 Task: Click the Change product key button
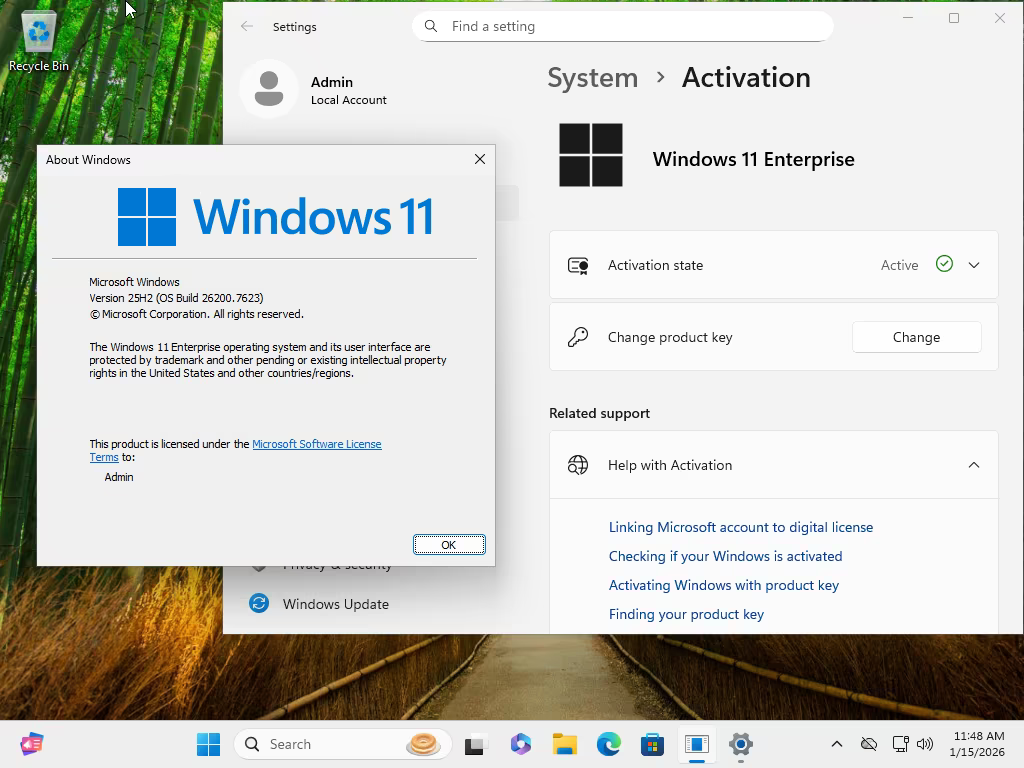[916, 337]
